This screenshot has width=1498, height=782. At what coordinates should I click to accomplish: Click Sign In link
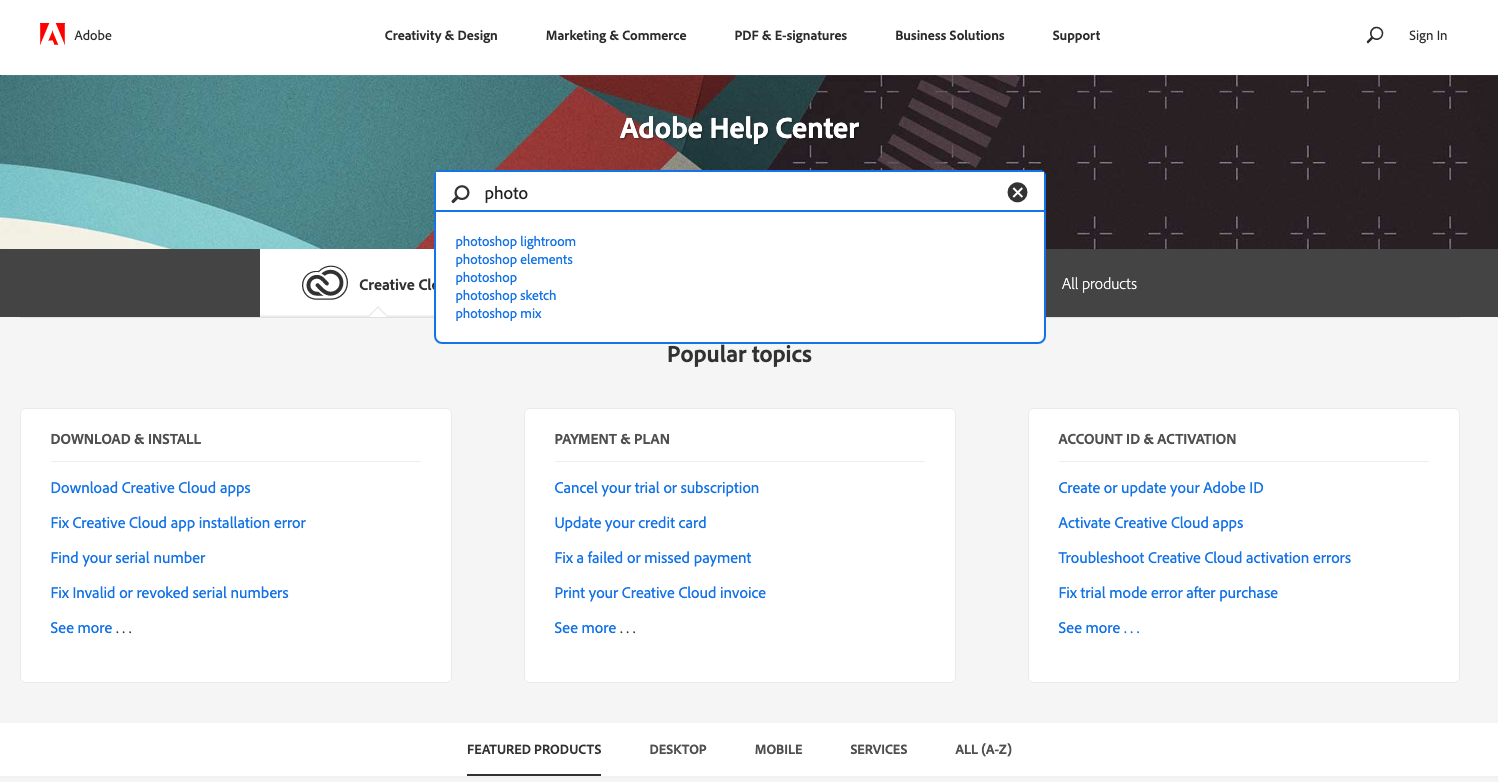(1427, 35)
